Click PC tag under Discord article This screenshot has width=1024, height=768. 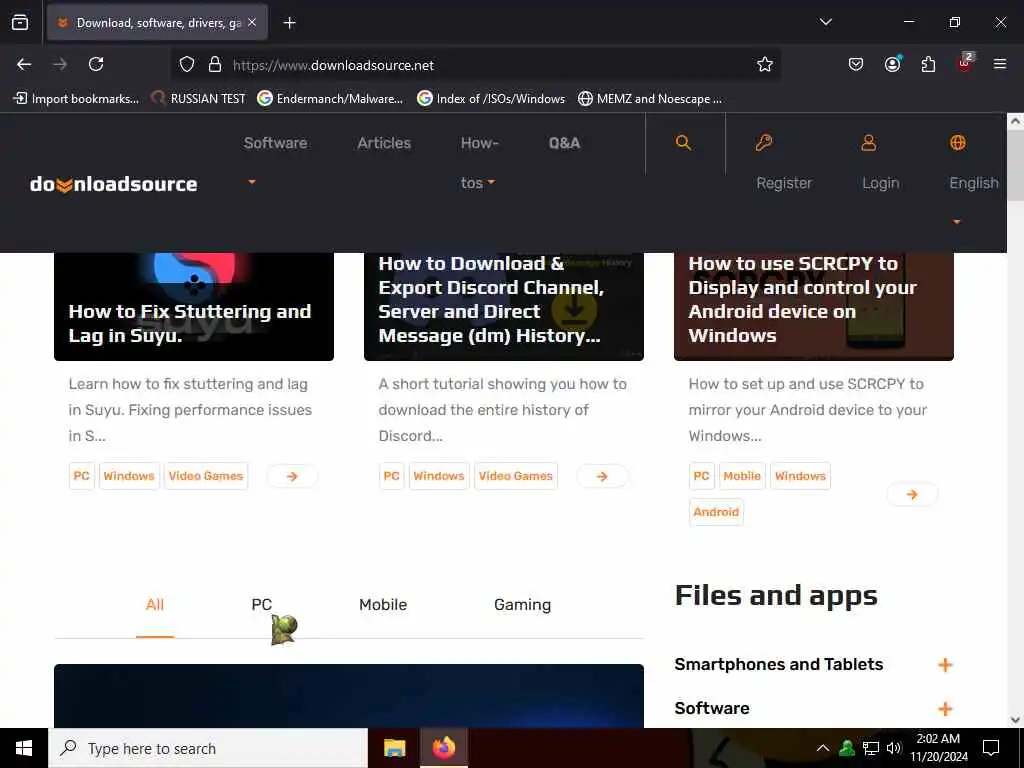(392, 476)
